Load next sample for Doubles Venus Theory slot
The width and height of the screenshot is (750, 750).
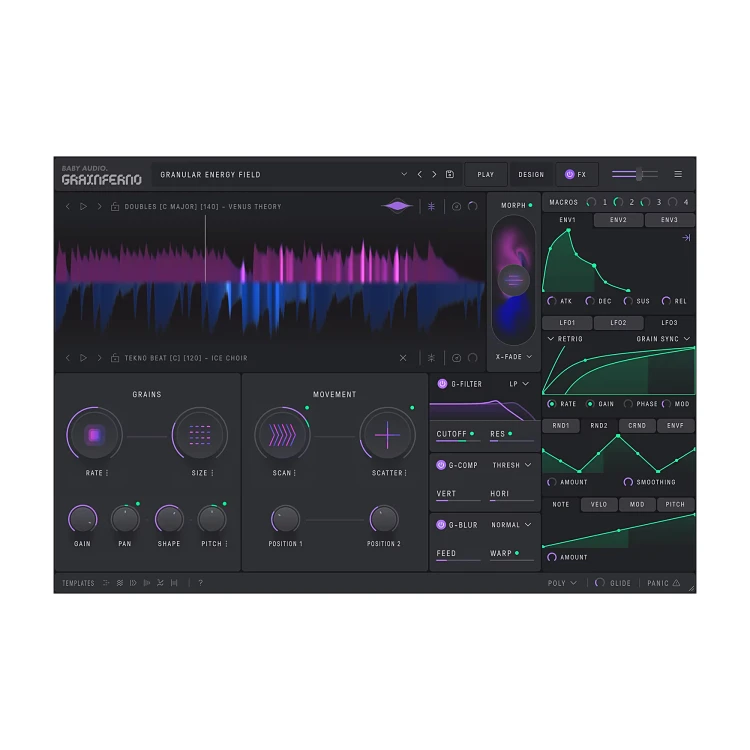(99, 207)
